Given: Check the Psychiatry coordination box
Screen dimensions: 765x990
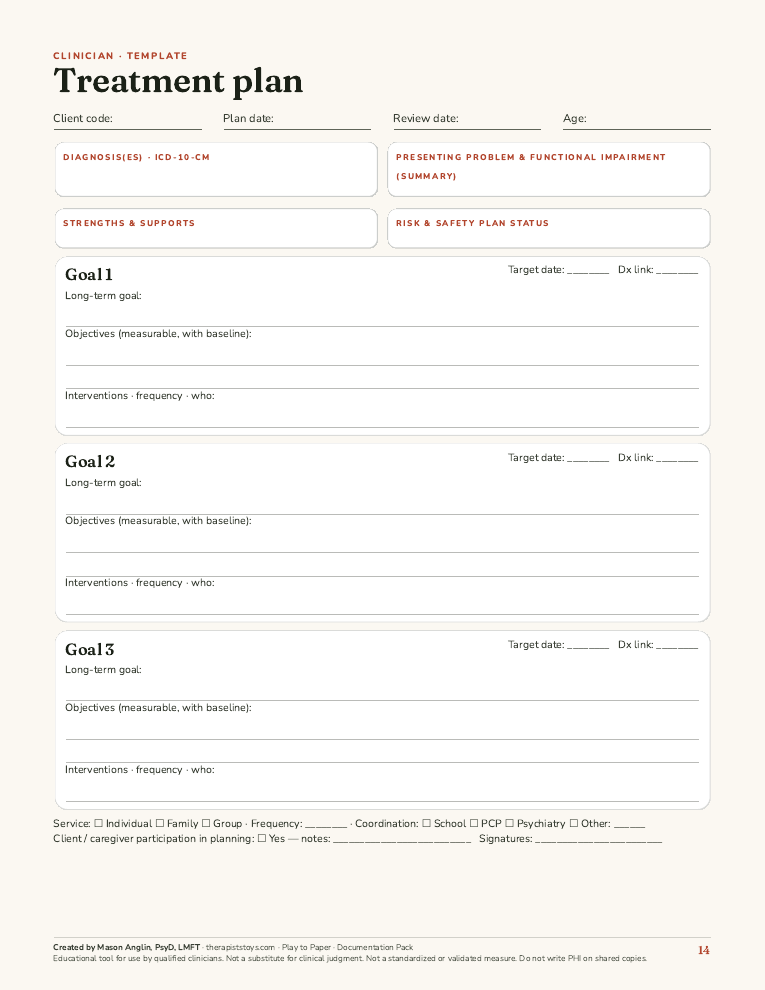Looking at the screenshot, I should click(x=509, y=823).
